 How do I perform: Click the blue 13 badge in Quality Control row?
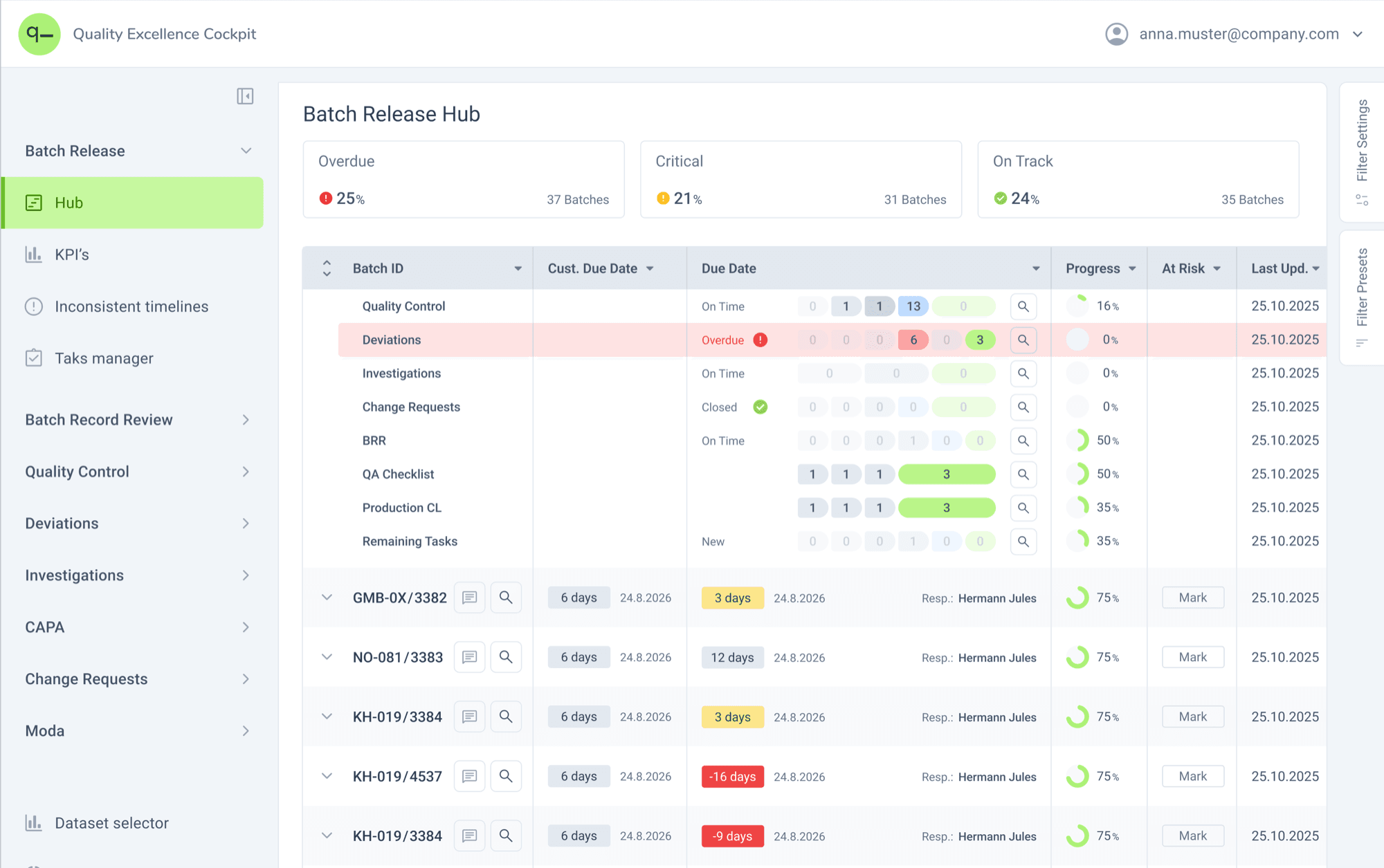coord(913,306)
